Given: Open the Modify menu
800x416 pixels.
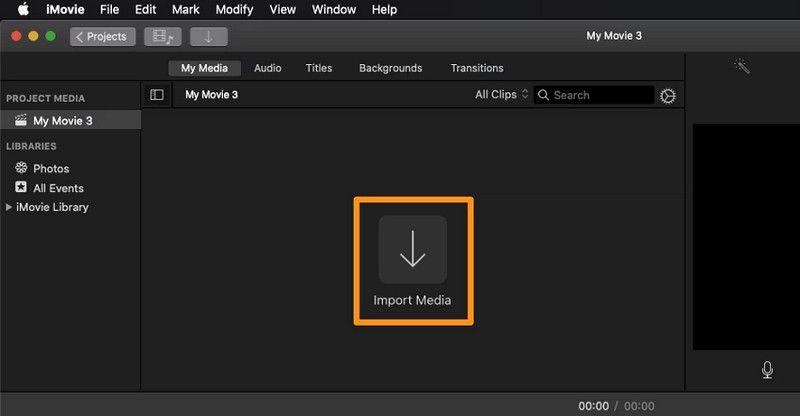Looking at the screenshot, I should (234, 9).
